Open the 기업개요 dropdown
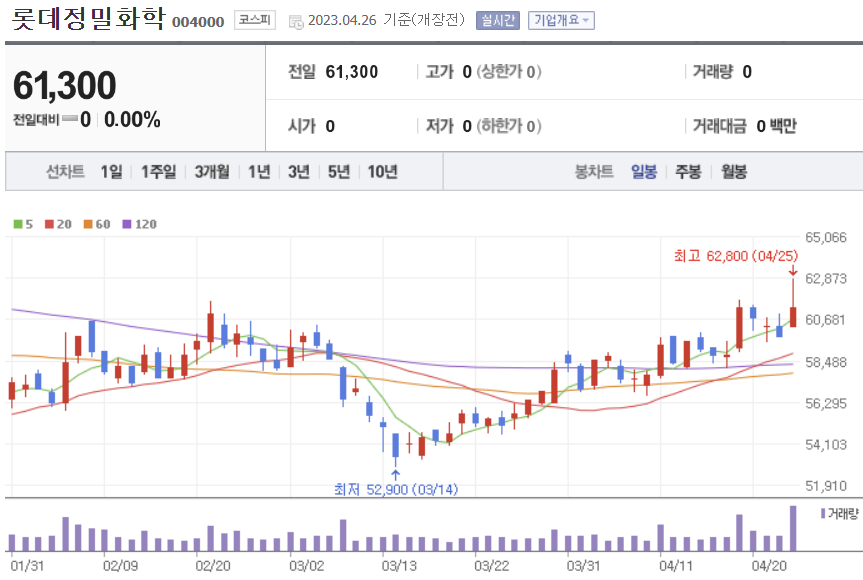The width and height of the screenshot is (863, 580). (561, 20)
